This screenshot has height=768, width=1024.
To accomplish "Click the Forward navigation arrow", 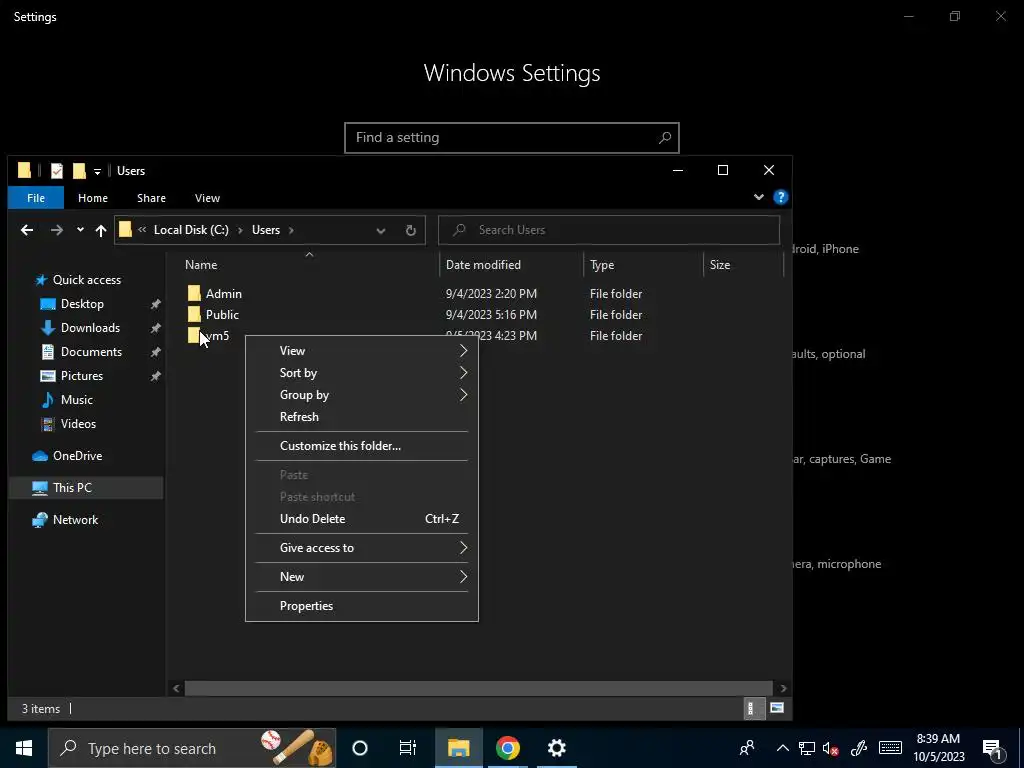I will [x=57, y=230].
